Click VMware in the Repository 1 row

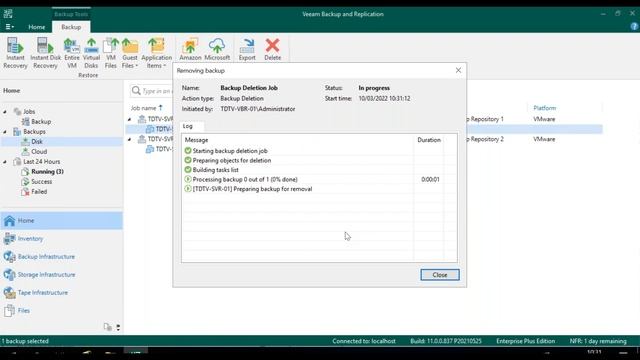coord(544,119)
